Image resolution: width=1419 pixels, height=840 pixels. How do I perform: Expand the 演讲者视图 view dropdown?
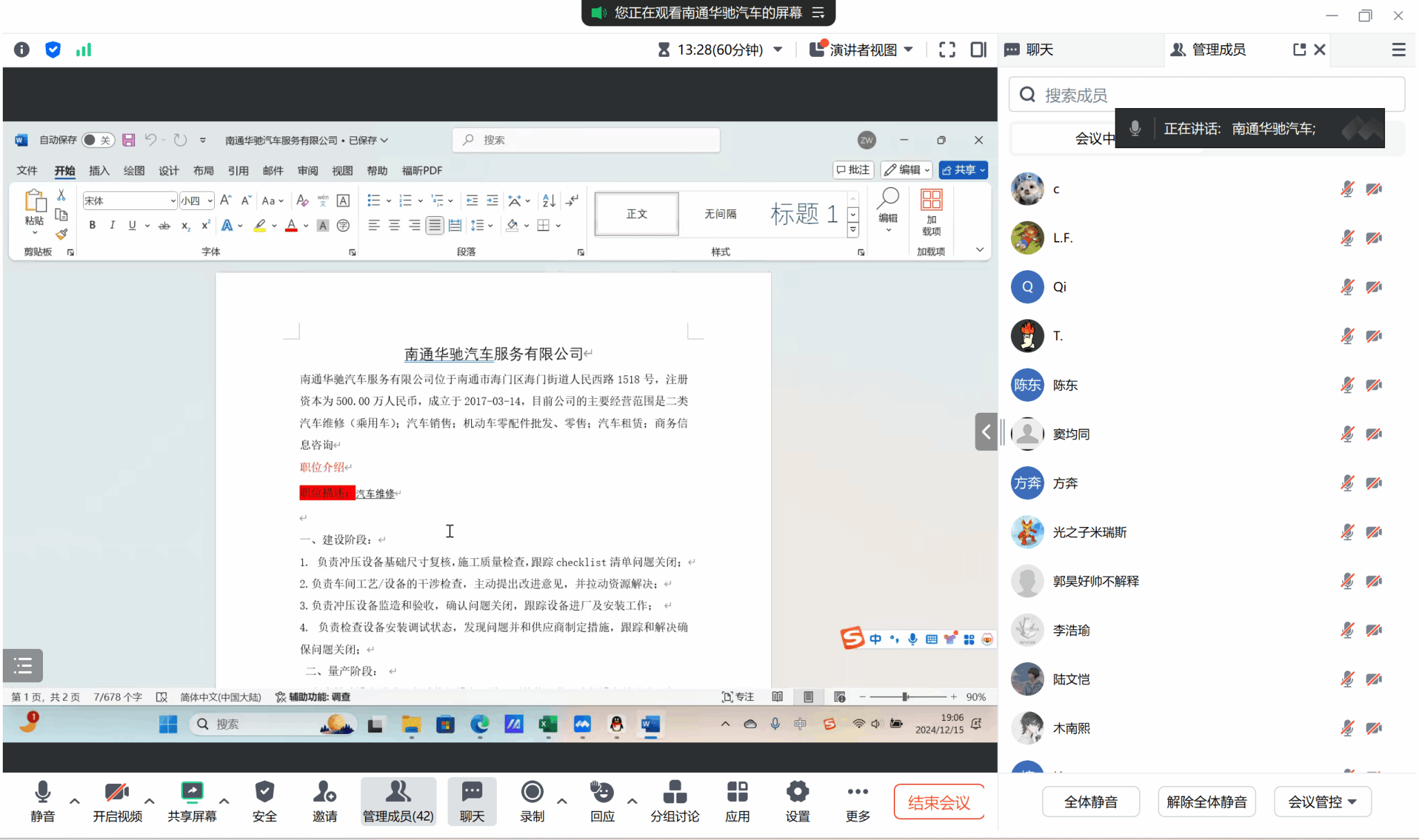pos(908,50)
